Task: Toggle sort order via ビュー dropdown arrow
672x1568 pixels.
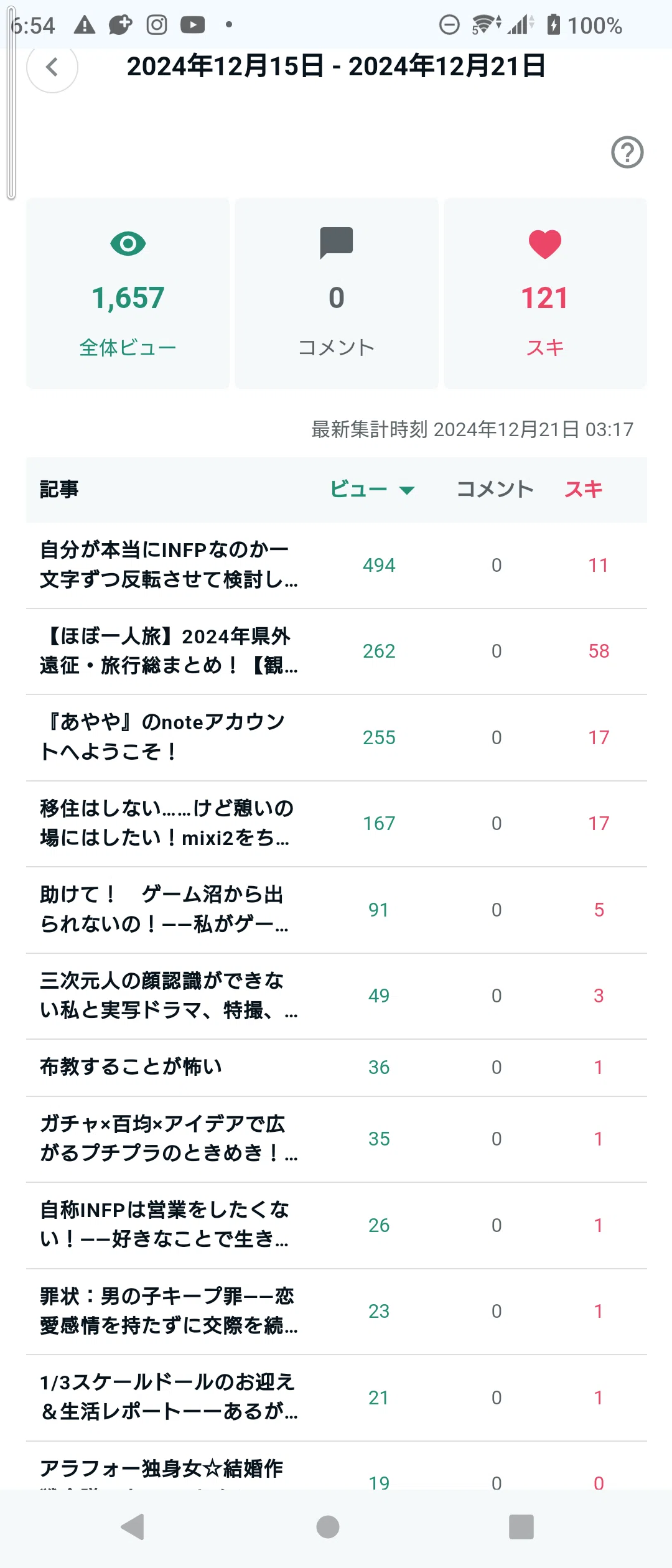Action: coord(407,490)
